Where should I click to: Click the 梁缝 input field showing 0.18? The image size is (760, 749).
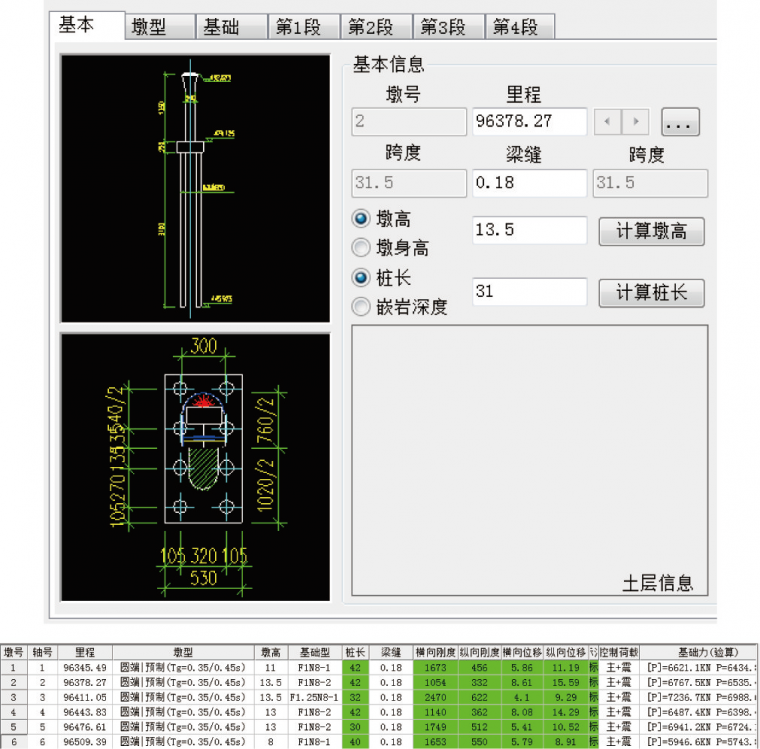[x=529, y=183]
